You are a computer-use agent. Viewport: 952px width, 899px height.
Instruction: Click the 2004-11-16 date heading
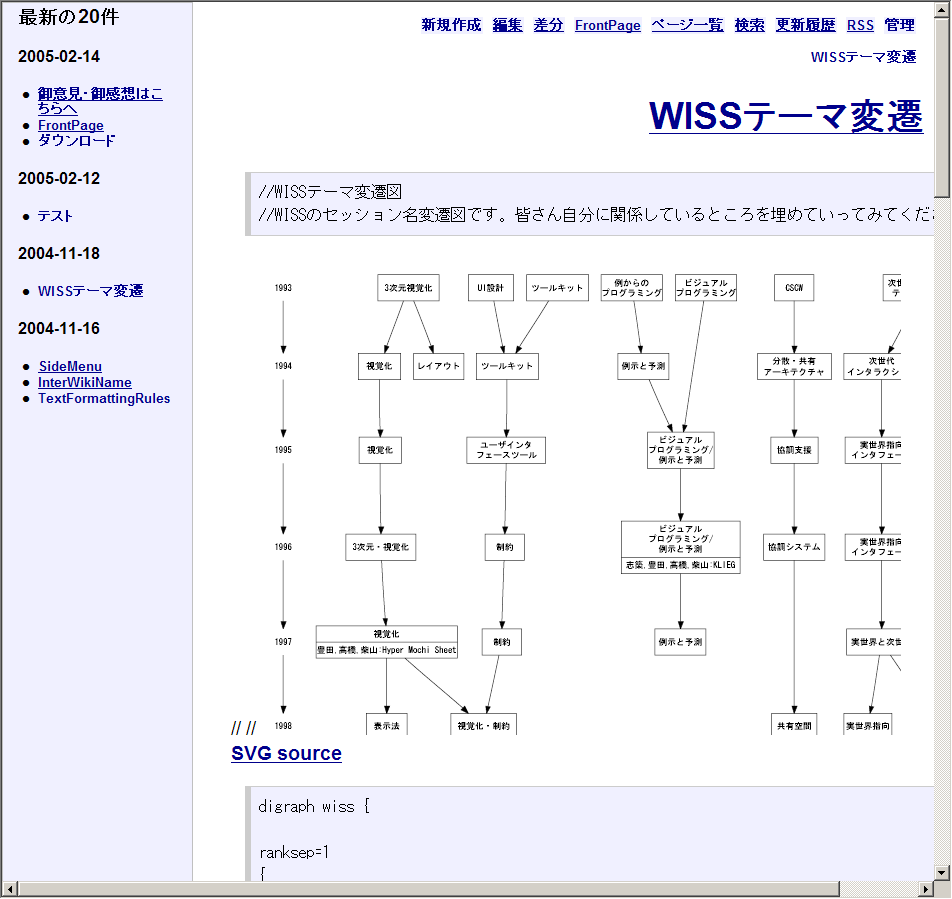coord(59,329)
